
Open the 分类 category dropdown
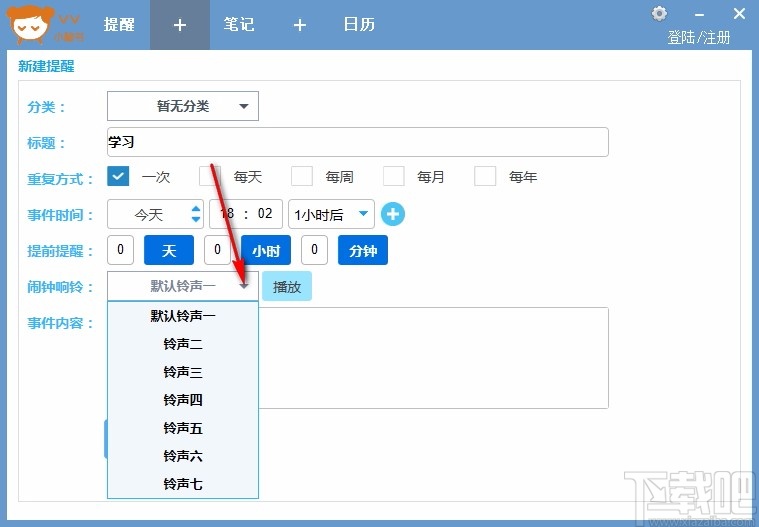[x=183, y=106]
